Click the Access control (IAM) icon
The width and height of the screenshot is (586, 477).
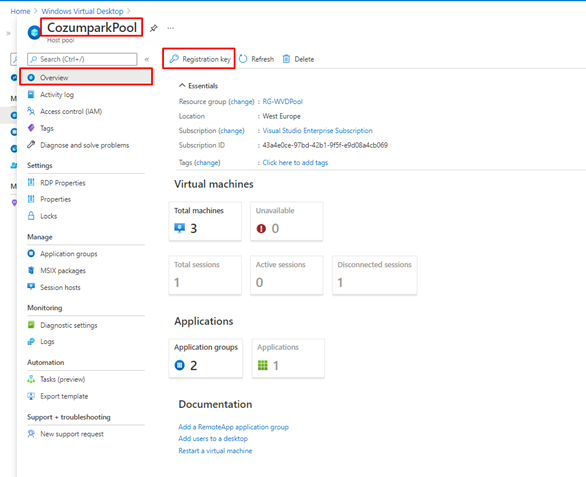click(x=31, y=111)
